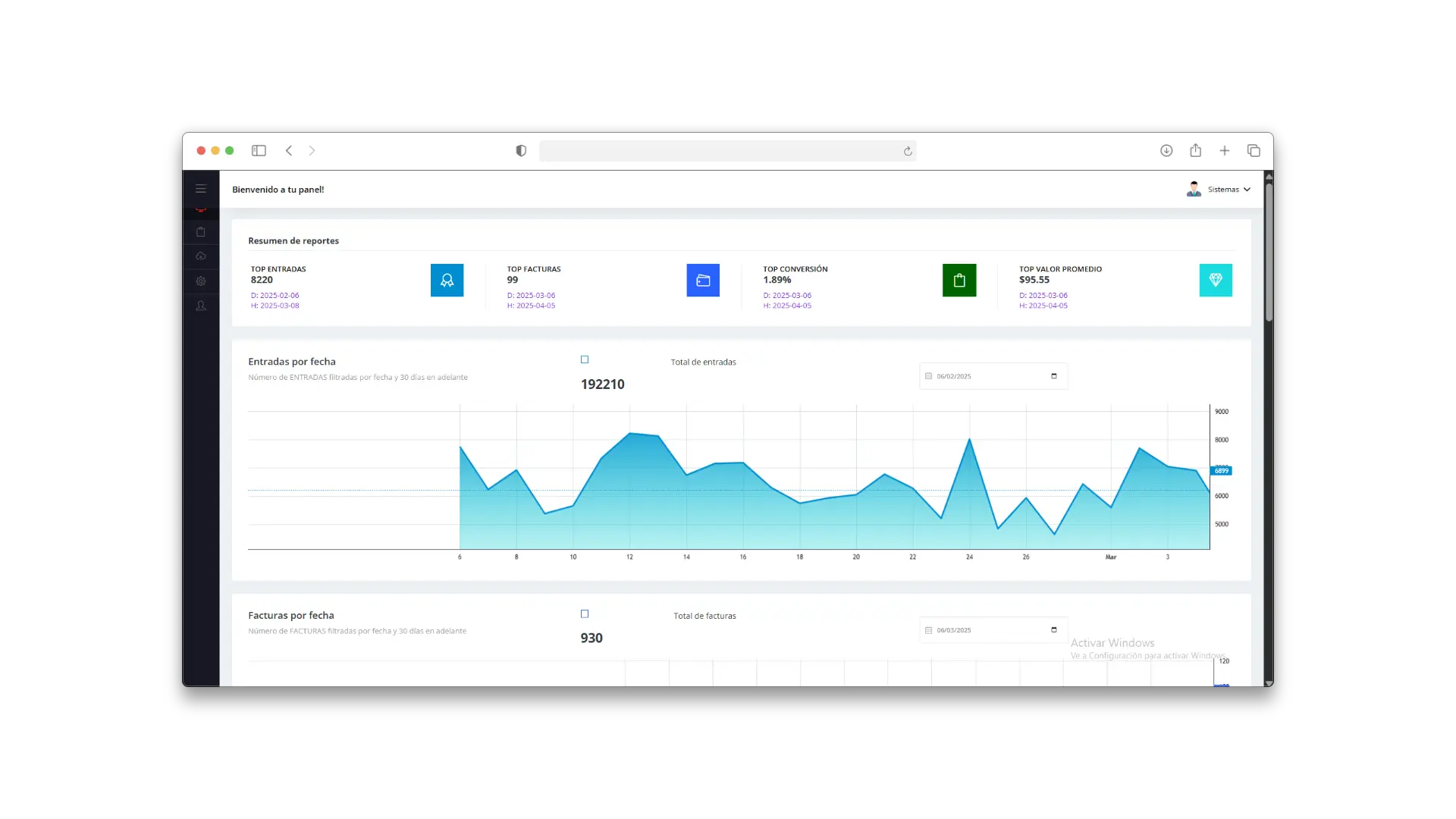Click the browser share icon
1456x819 pixels.
tap(1196, 150)
